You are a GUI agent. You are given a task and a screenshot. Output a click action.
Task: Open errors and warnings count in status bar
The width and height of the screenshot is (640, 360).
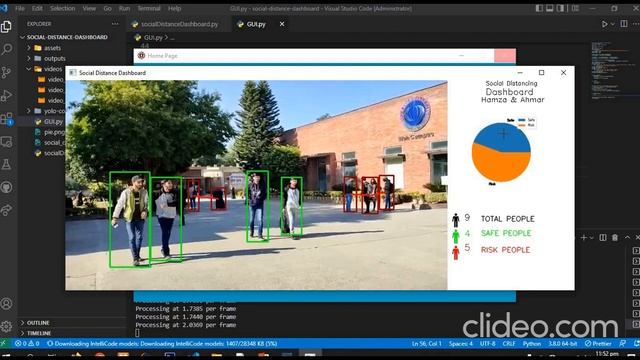pos(27,344)
